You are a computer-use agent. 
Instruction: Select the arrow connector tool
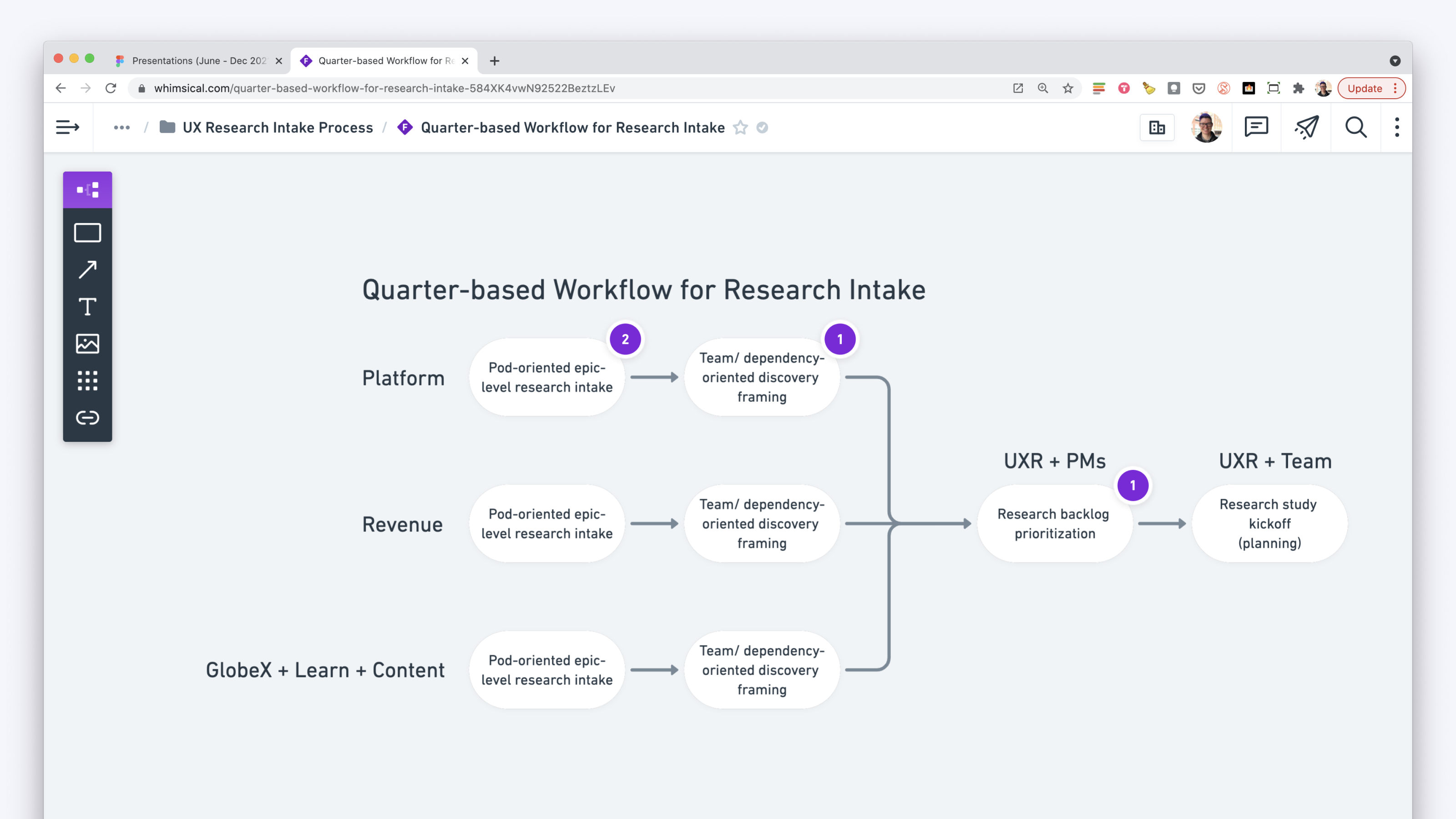(x=88, y=270)
